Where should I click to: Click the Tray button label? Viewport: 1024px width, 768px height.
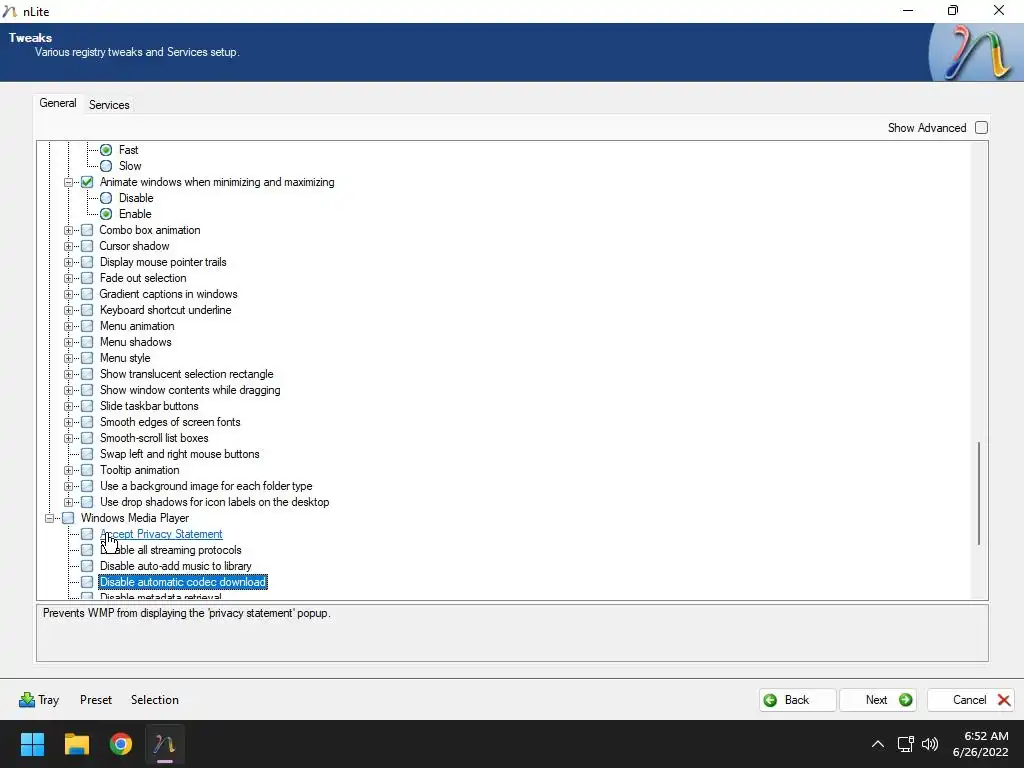[48, 700]
